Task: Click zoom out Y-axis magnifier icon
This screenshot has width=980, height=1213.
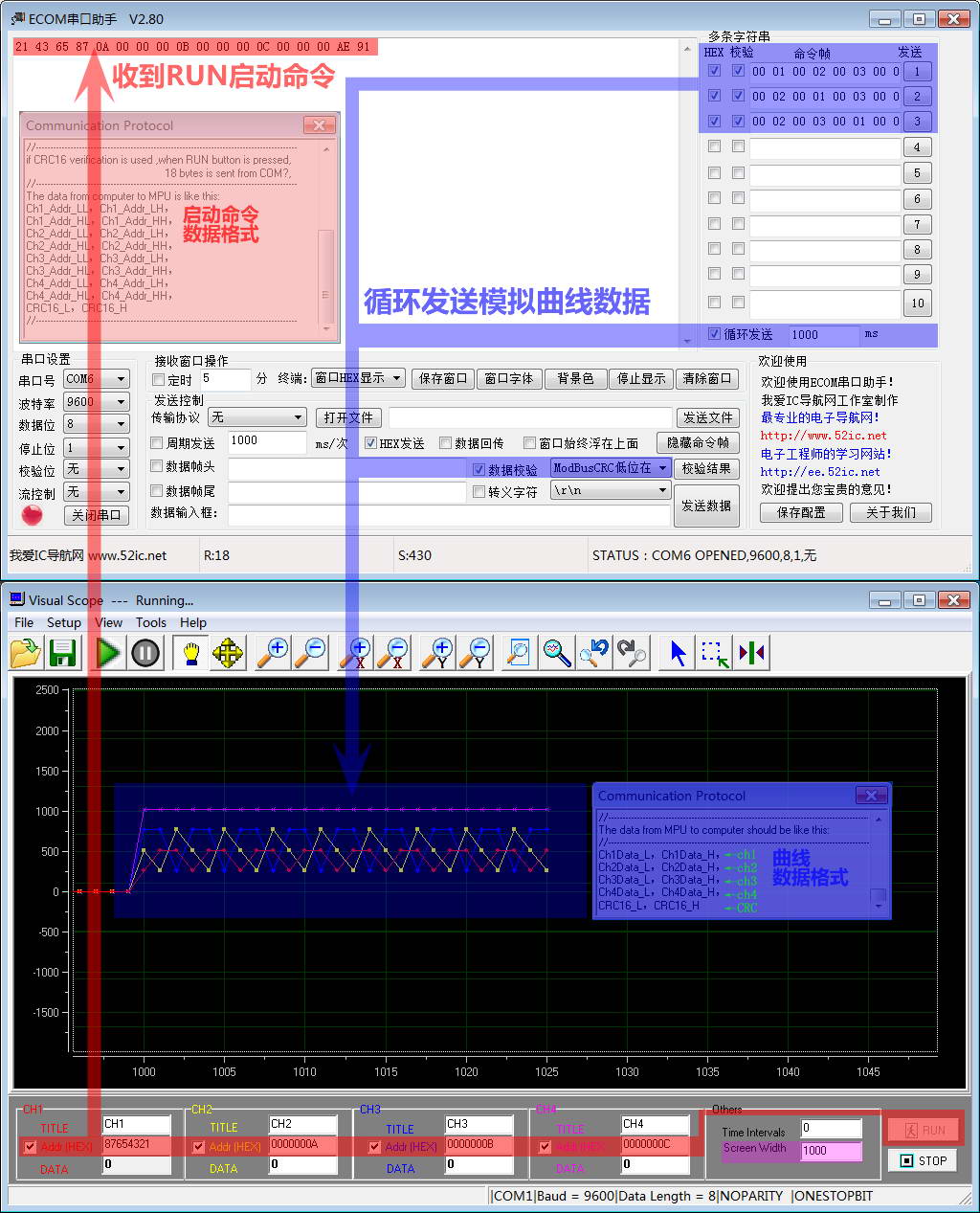Action: pyautogui.click(x=476, y=653)
